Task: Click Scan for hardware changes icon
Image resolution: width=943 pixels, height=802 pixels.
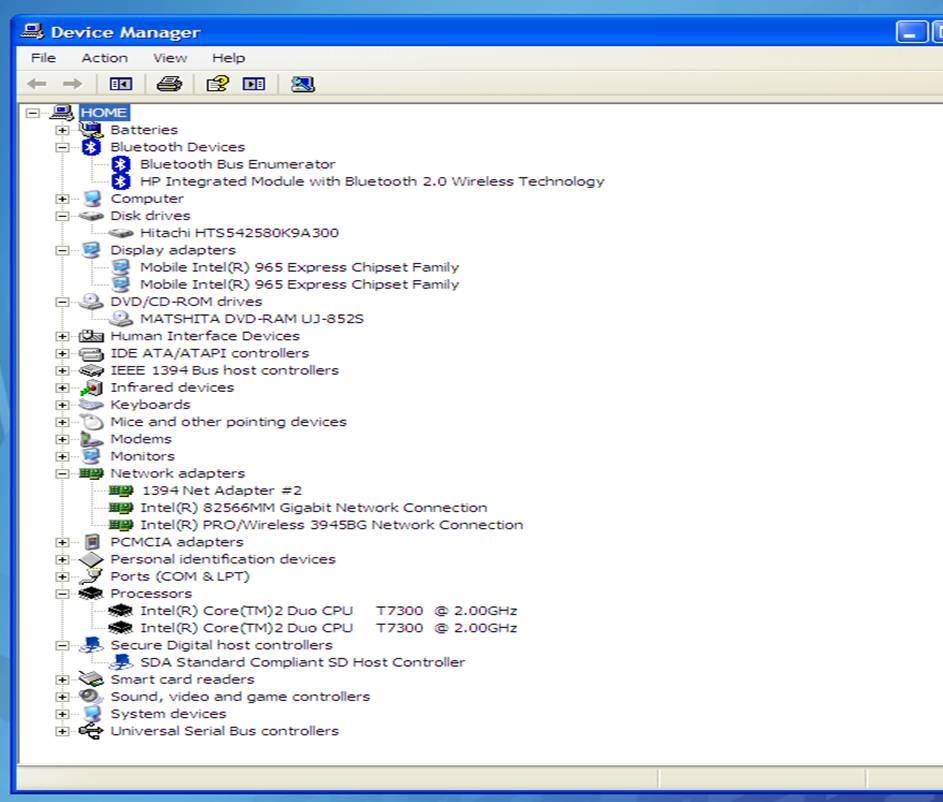Action: [x=302, y=84]
